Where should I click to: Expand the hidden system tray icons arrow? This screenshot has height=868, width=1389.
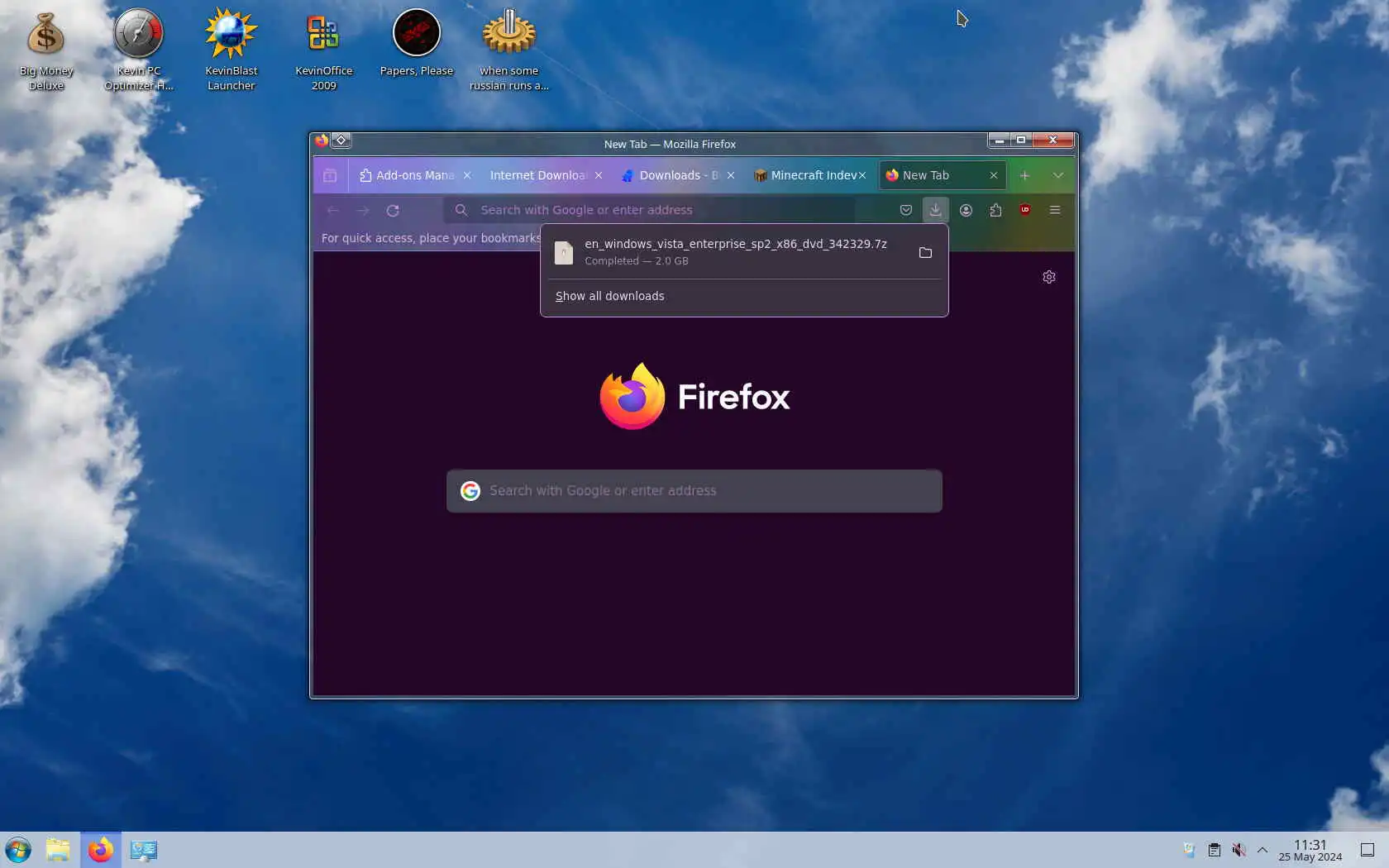[1263, 850]
